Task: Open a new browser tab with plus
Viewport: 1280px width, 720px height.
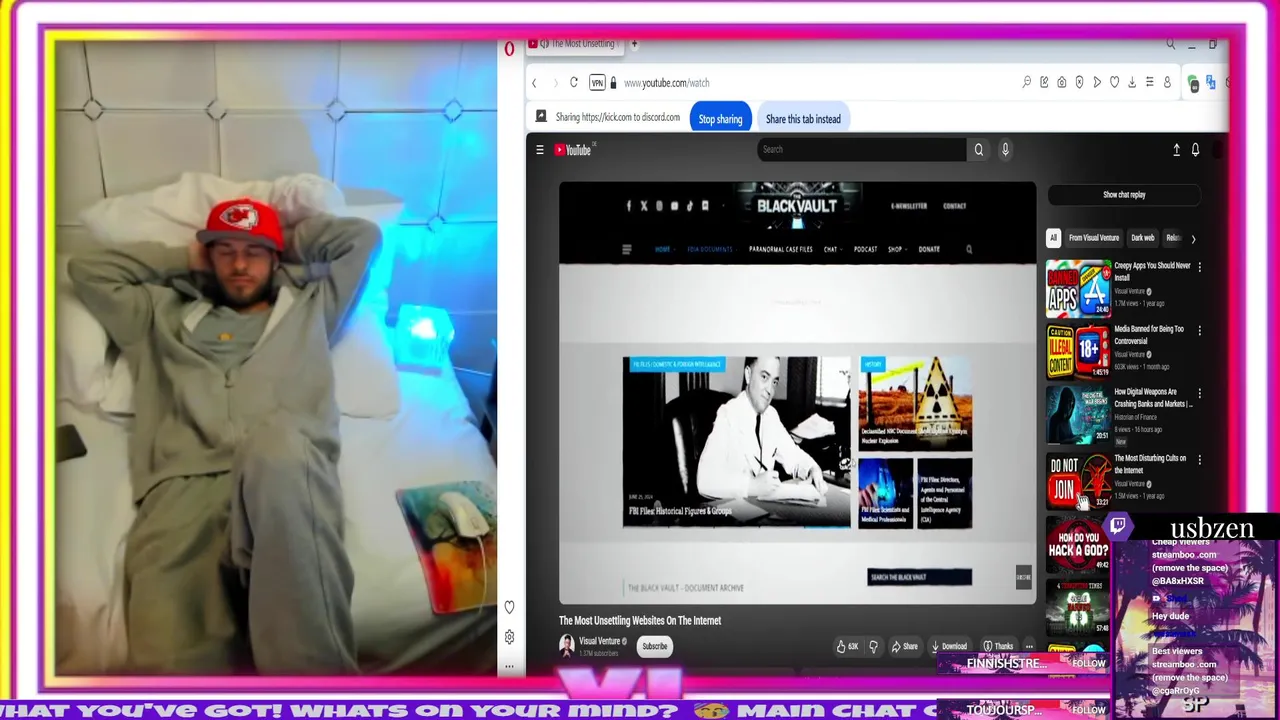Action: coord(634,44)
